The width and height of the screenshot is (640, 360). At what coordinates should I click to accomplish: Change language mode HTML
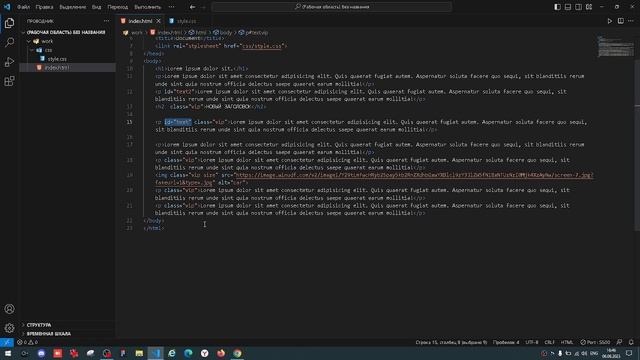(567, 342)
